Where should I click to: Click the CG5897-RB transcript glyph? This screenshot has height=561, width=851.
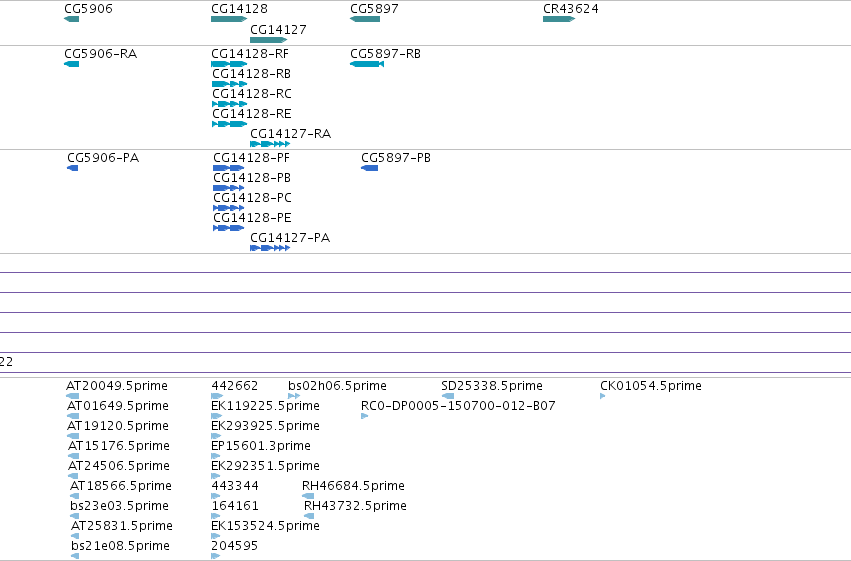click(x=367, y=64)
